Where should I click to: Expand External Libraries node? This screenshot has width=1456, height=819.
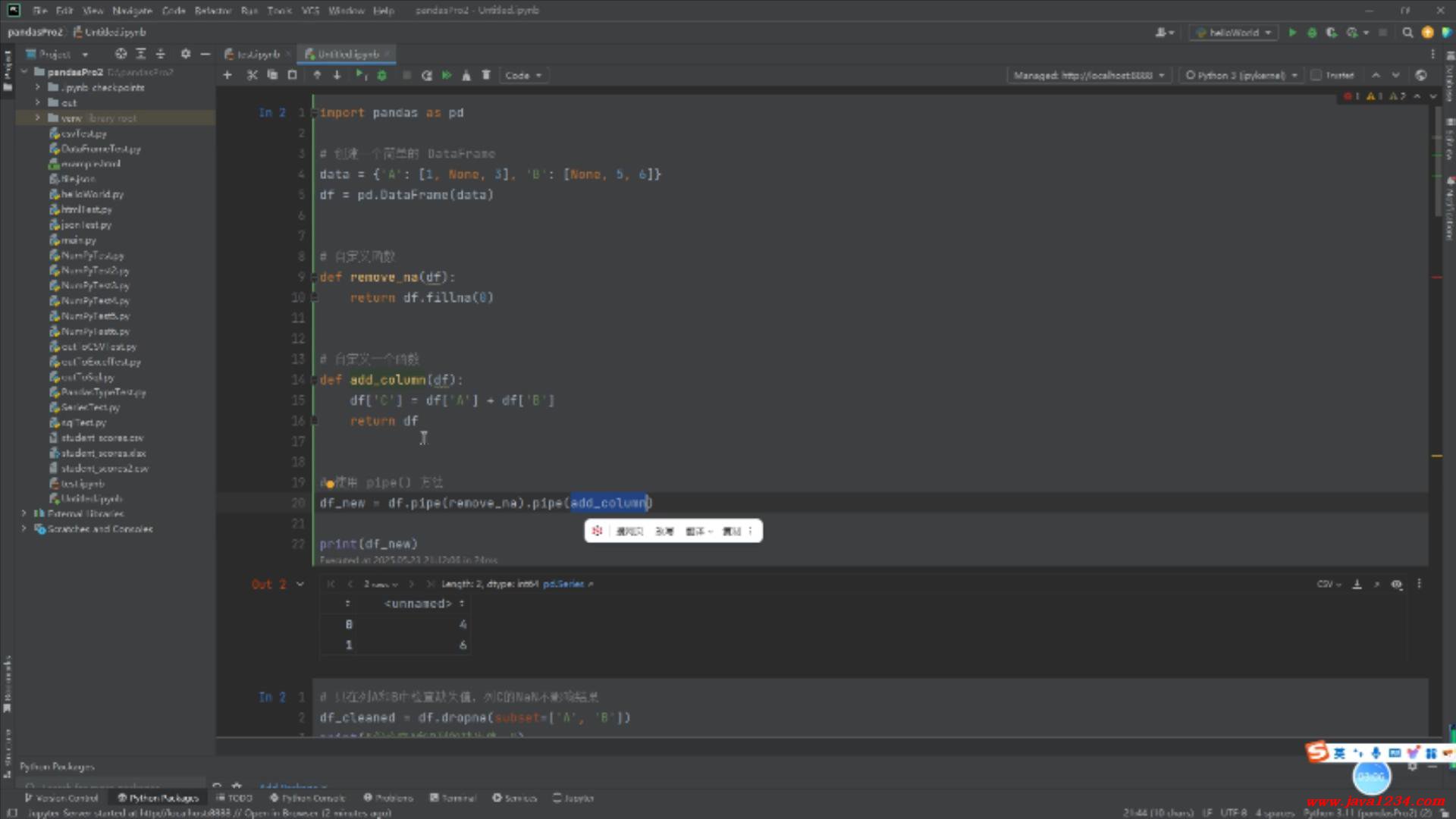[x=24, y=513]
